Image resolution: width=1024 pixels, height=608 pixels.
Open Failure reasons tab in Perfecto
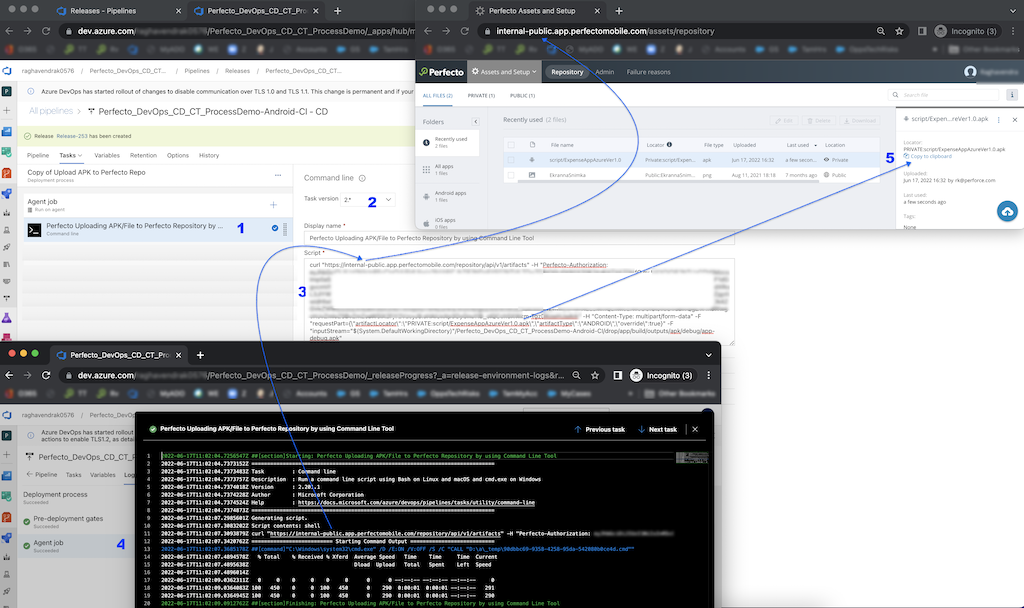point(648,72)
